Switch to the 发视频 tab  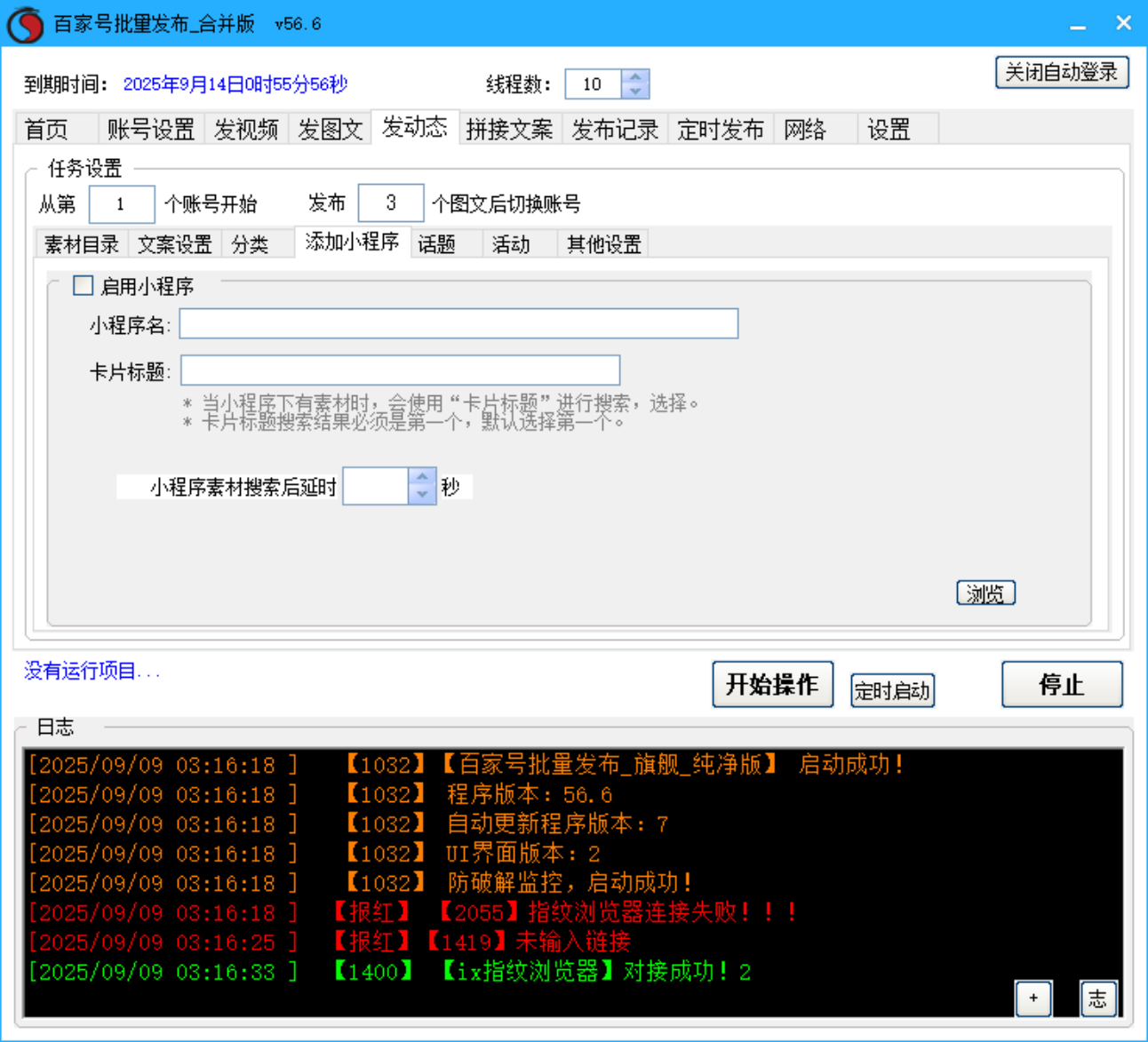(246, 130)
